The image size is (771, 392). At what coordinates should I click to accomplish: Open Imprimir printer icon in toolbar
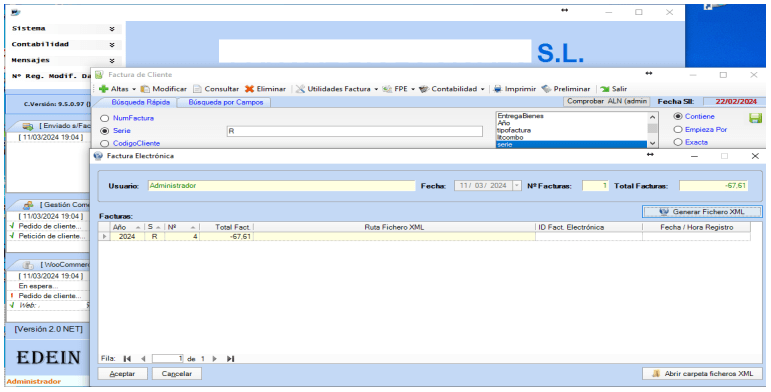click(498, 89)
